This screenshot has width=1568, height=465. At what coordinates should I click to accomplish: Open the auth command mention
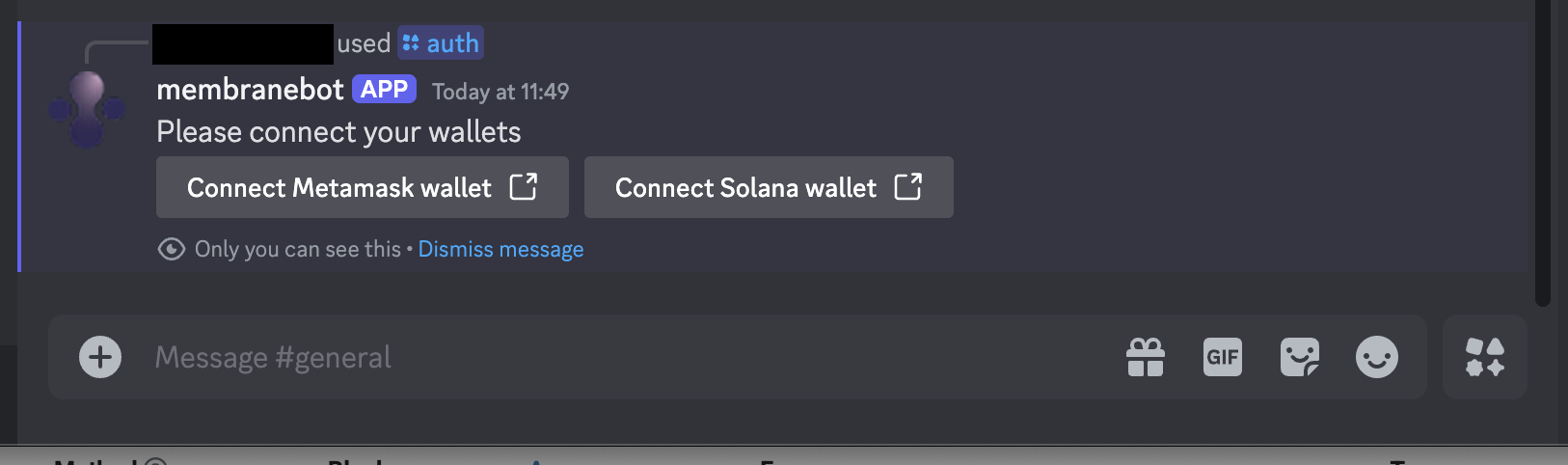point(441,43)
